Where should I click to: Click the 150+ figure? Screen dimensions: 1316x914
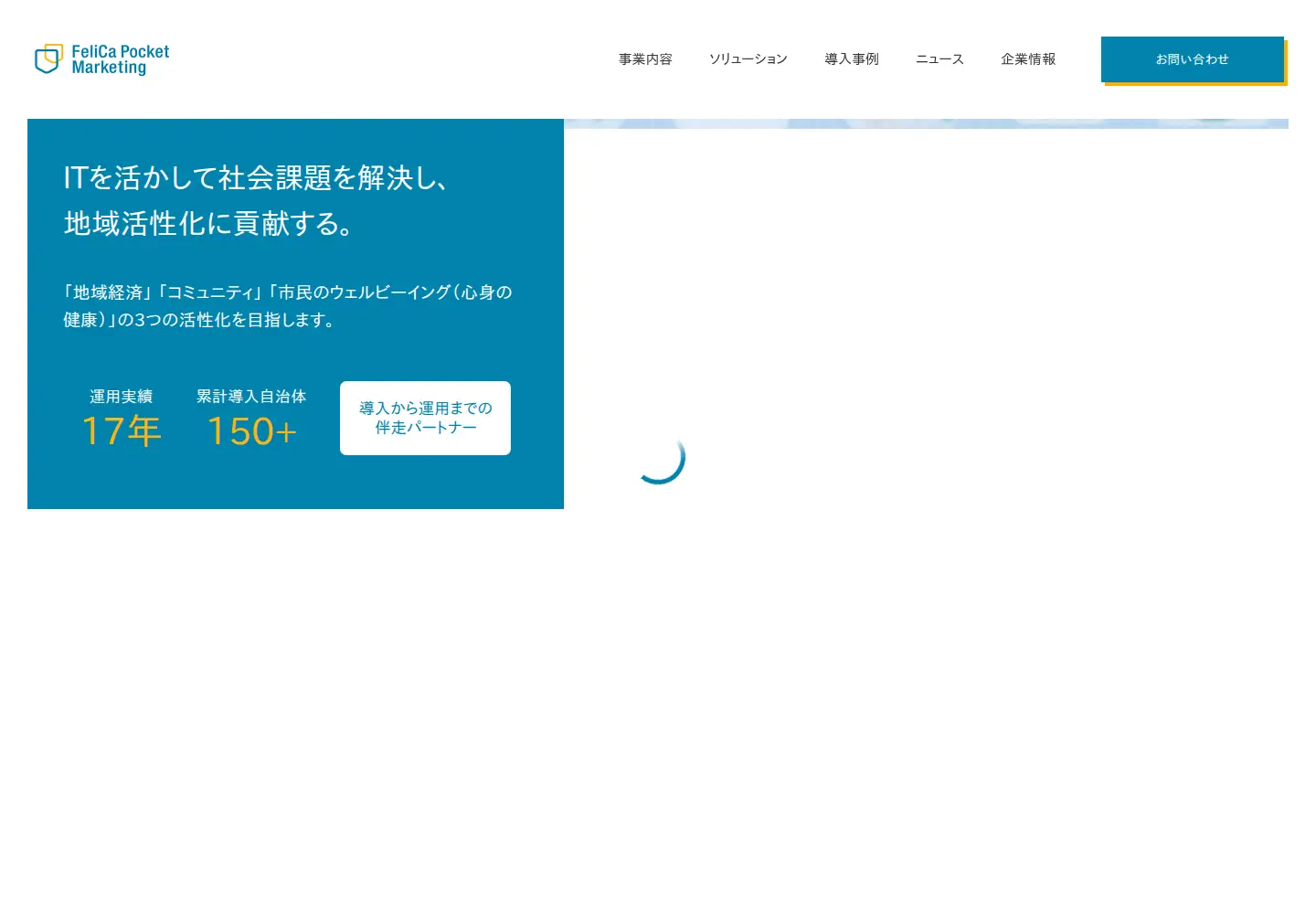click(252, 431)
